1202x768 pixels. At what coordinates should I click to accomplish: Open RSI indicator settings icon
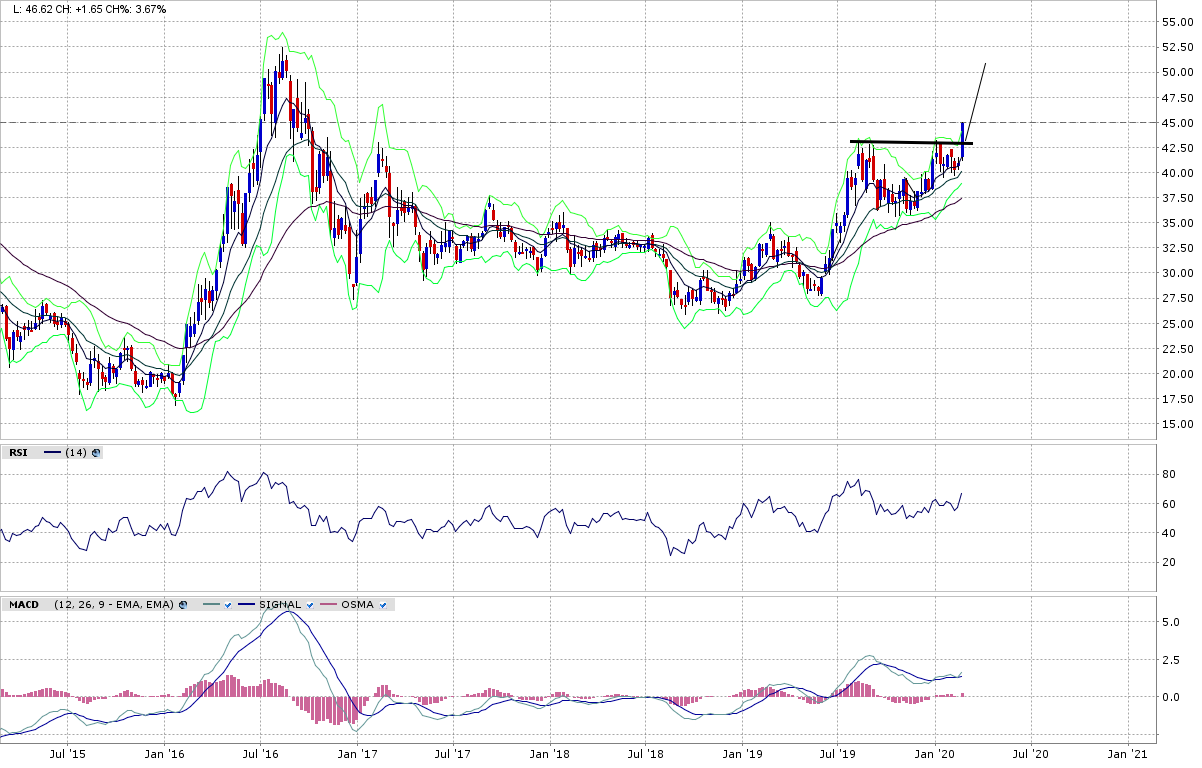[96, 453]
